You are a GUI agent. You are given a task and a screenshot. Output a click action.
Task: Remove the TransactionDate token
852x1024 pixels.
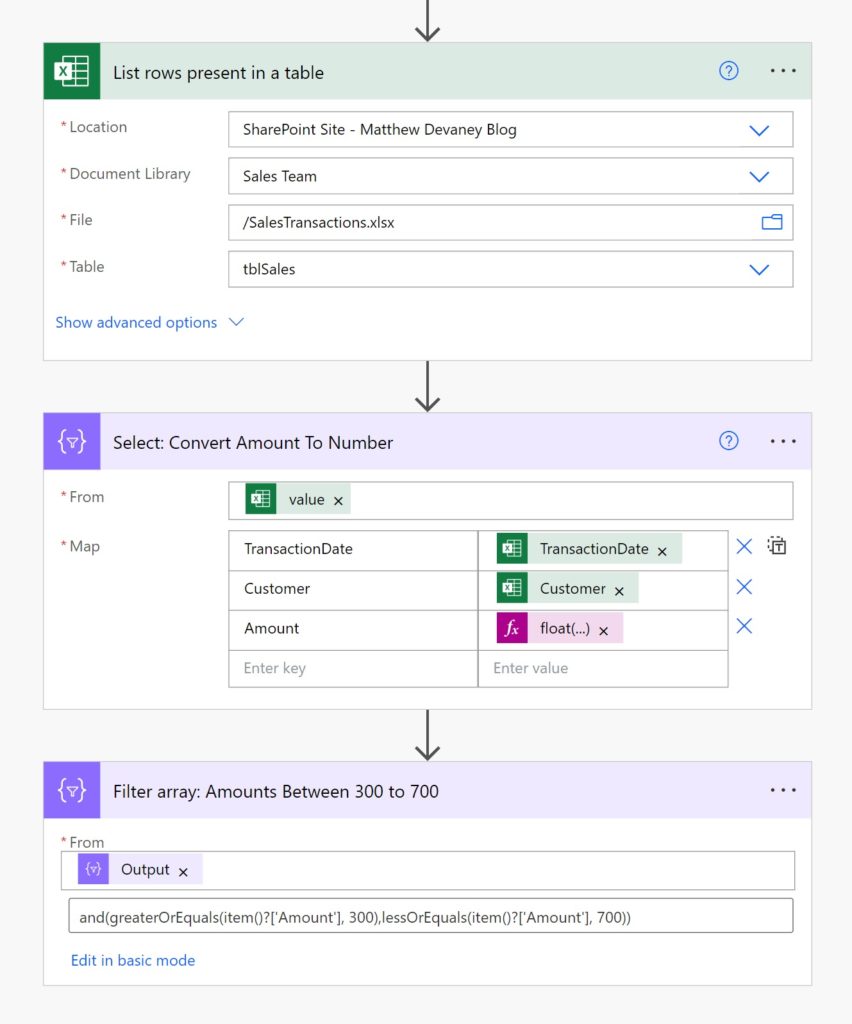(662, 552)
